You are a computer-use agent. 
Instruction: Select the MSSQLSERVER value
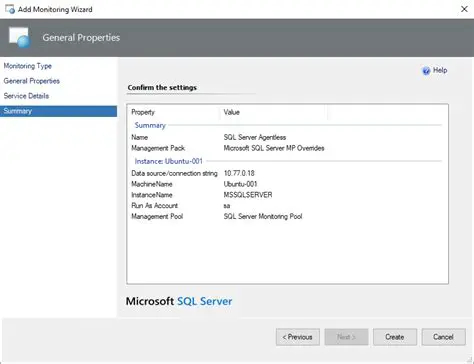248,195
